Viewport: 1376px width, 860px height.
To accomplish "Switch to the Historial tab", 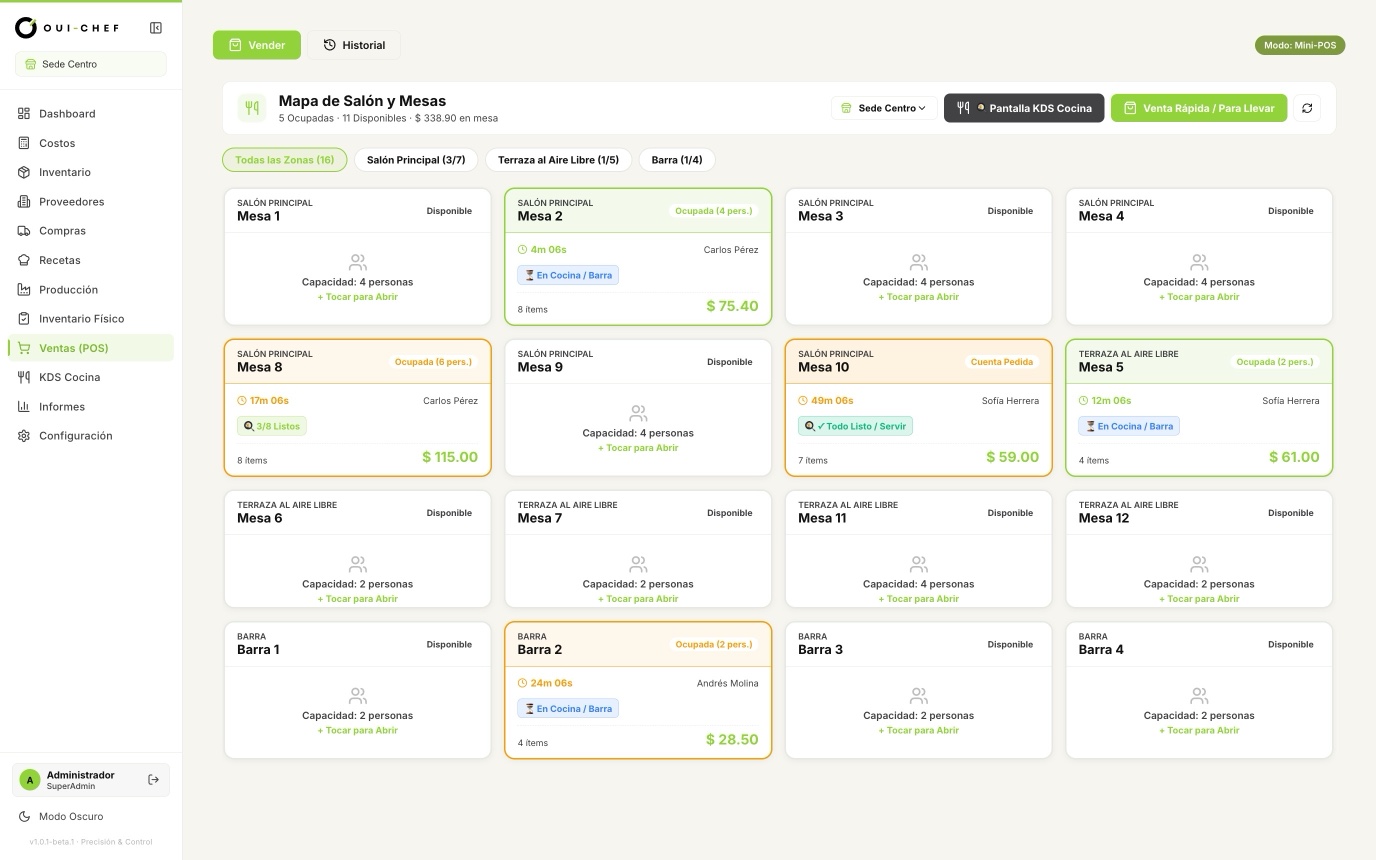I will coord(354,45).
